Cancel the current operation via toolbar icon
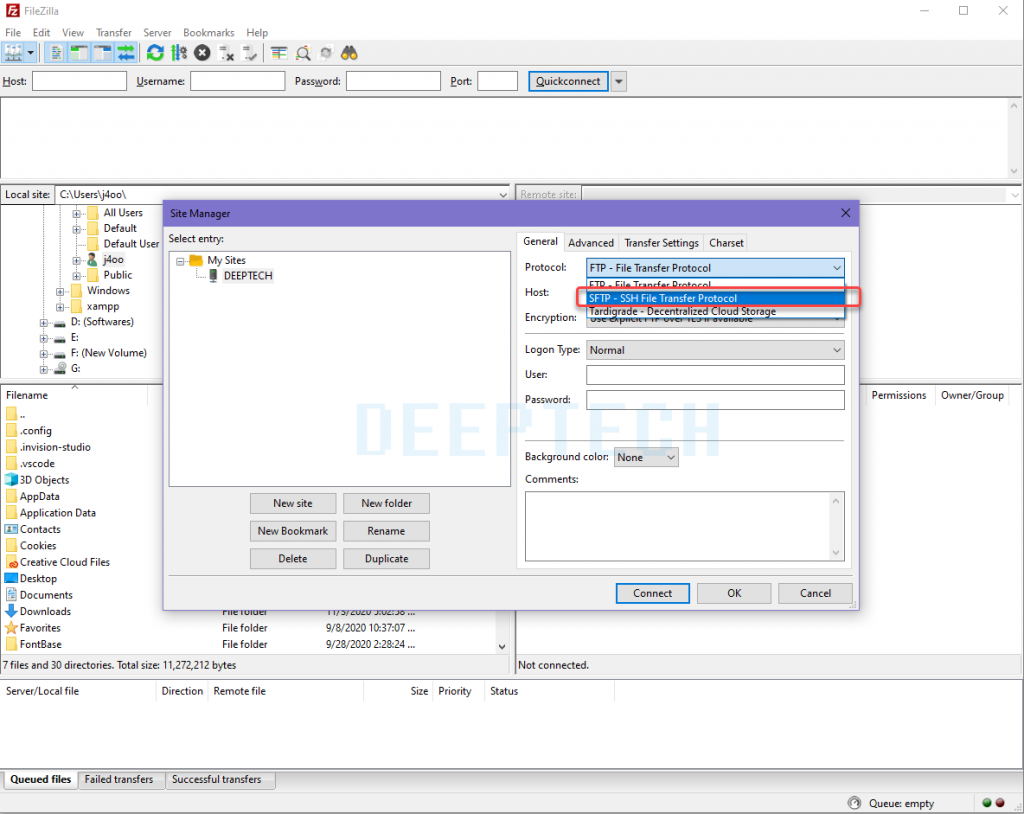1024x814 pixels. (x=202, y=53)
